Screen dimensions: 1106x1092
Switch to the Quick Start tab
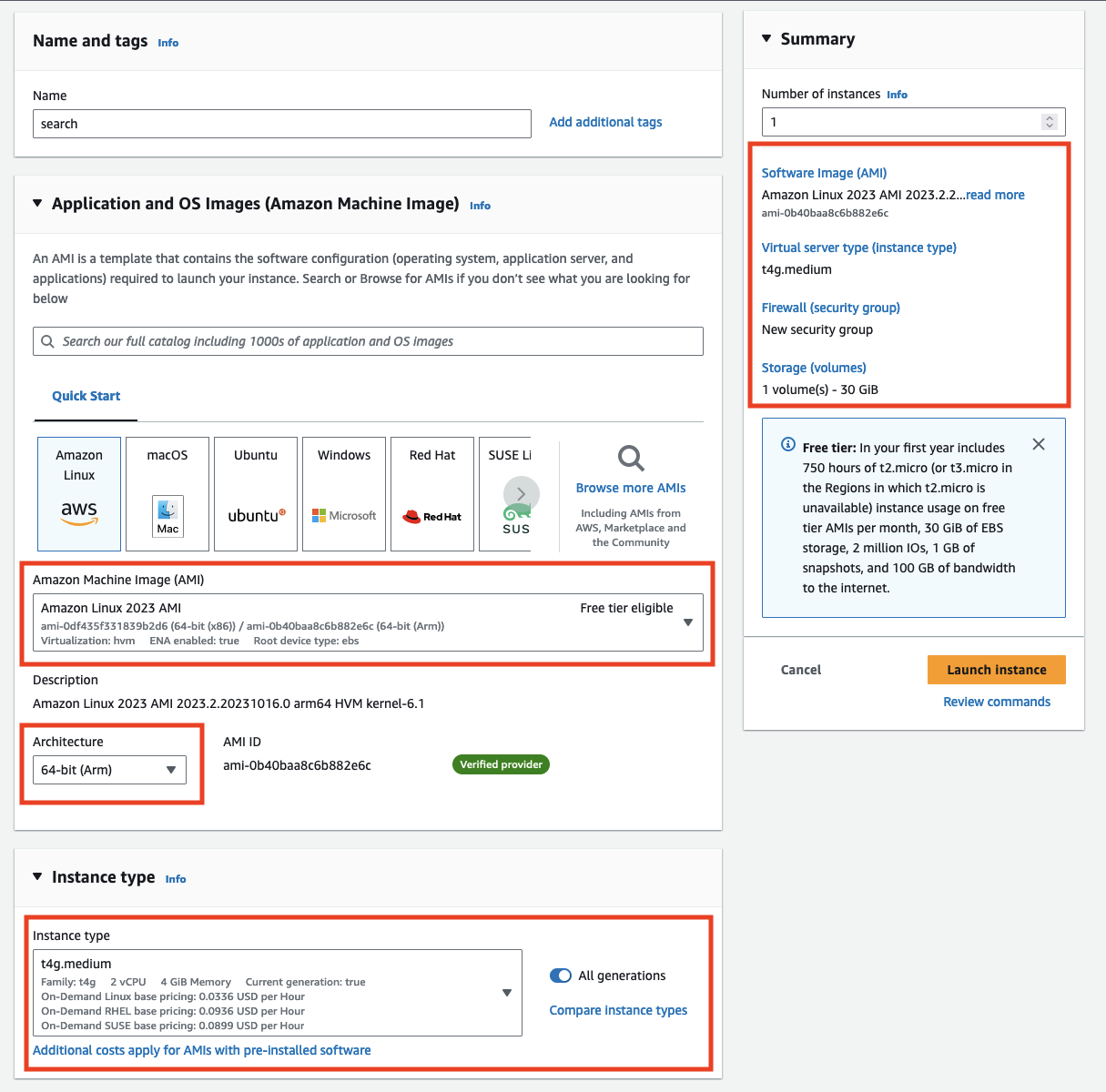pos(86,396)
